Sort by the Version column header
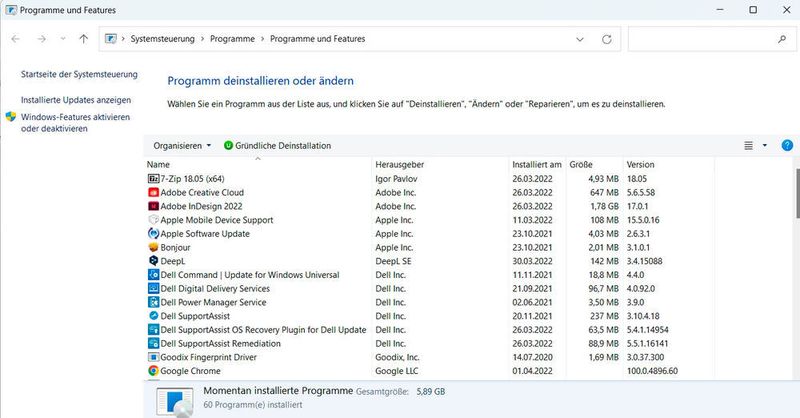Viewport: 800px width, 418px height. pyautogui.click(x=669, y=164)
